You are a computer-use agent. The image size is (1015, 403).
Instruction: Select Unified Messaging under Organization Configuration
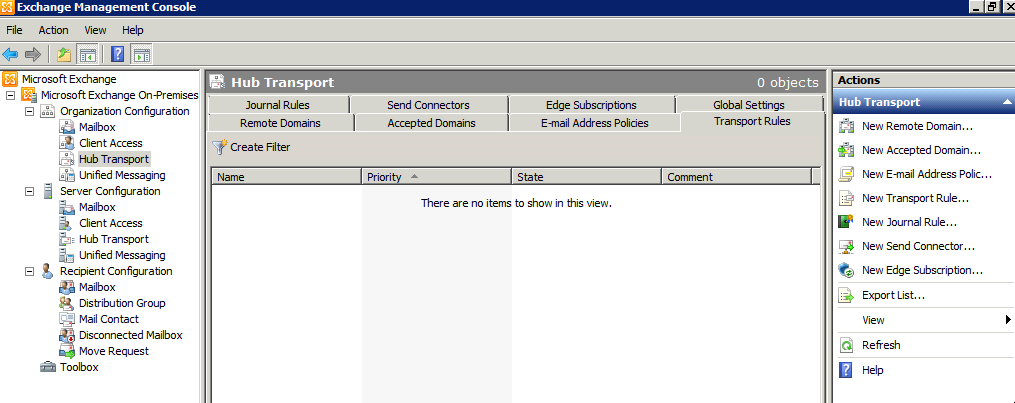(122, 175)
